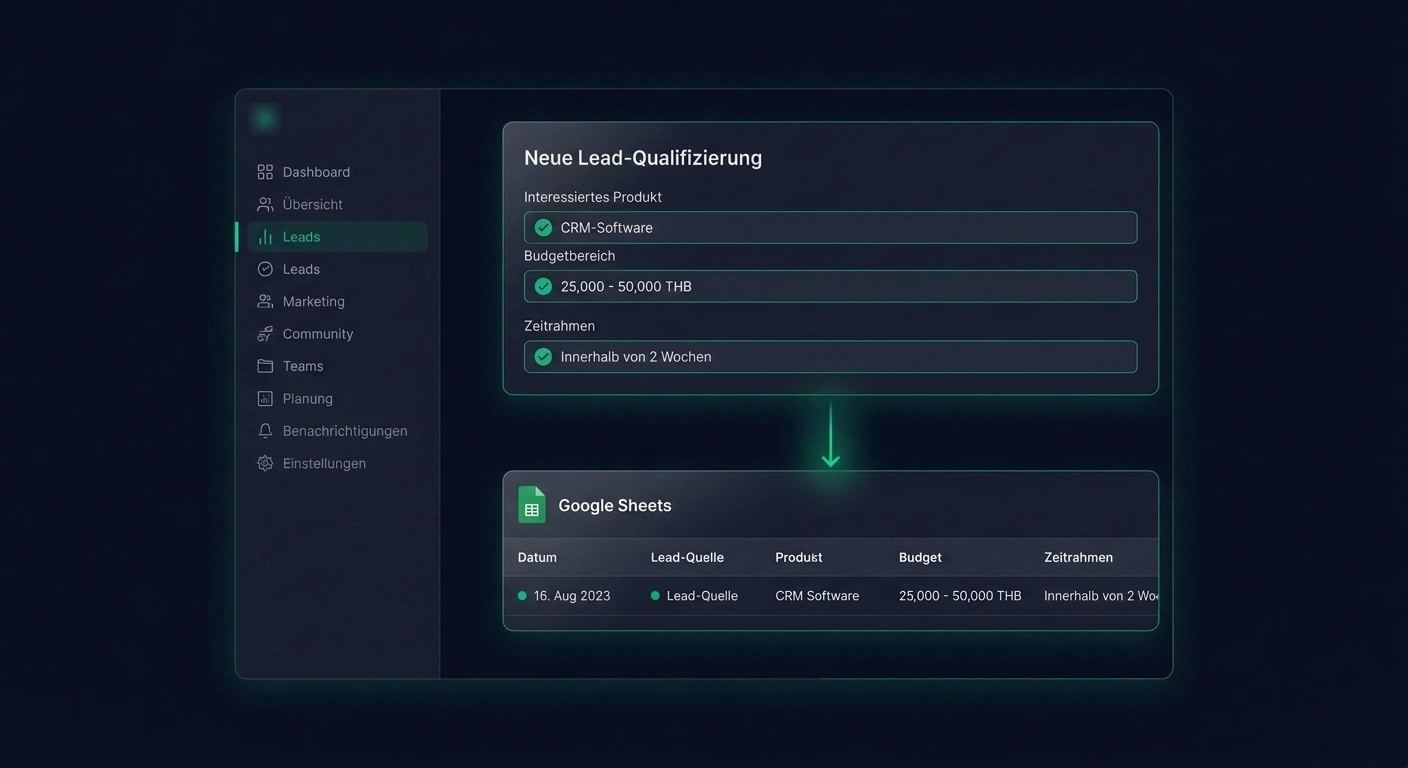Click the Übersicht people icon

pyautogui.click(x=265, y=204)
